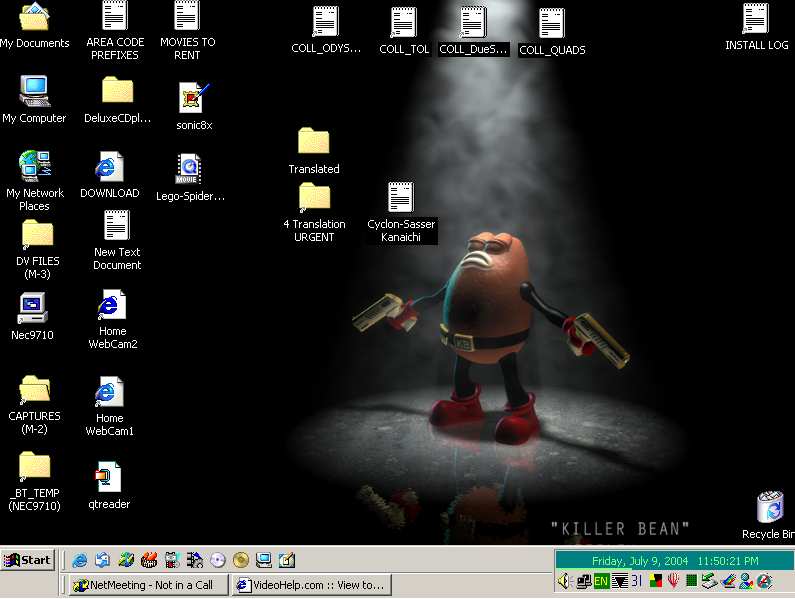Viewport: 795px width, 599px height.
Task: Open the volume speaker tray icon
Action: tap(564, 581)
